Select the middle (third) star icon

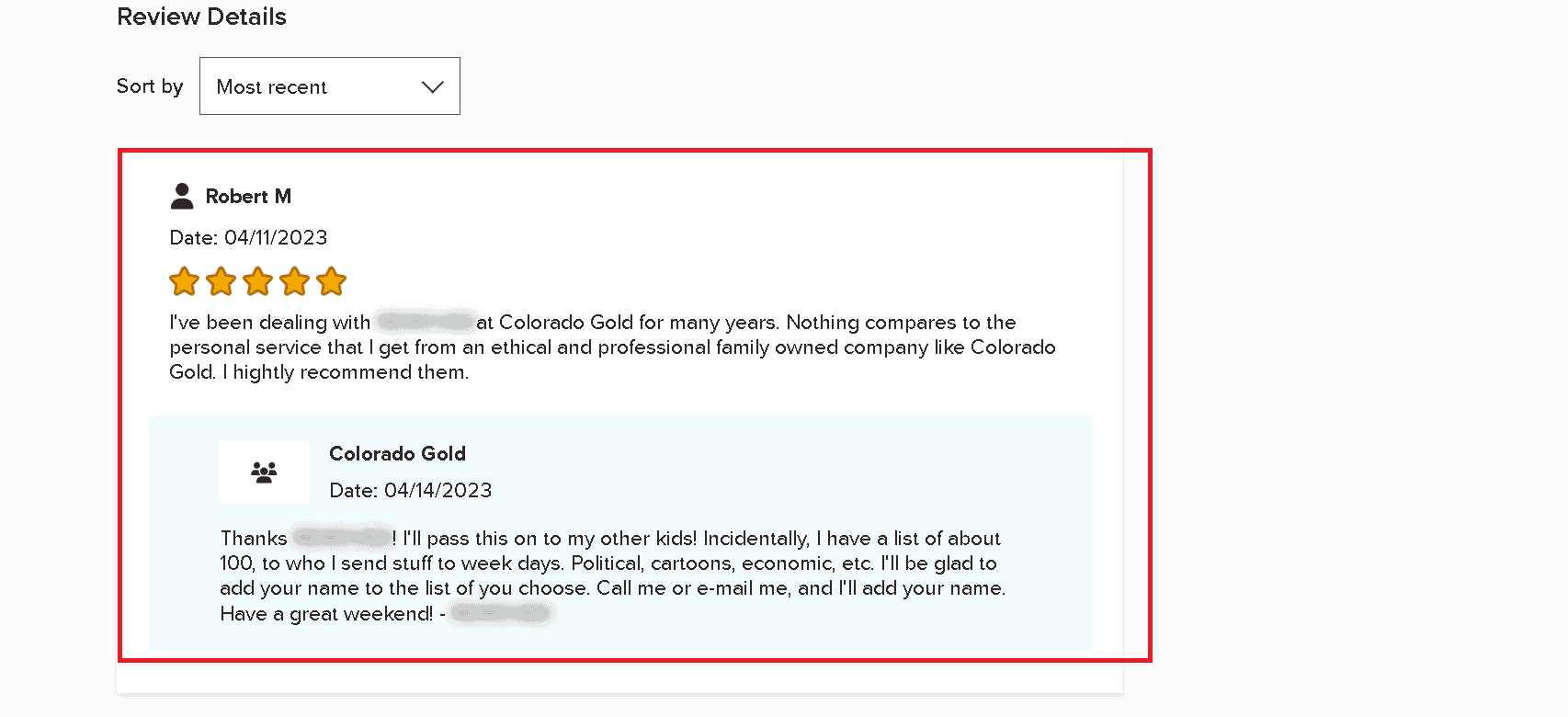(257, 281)
